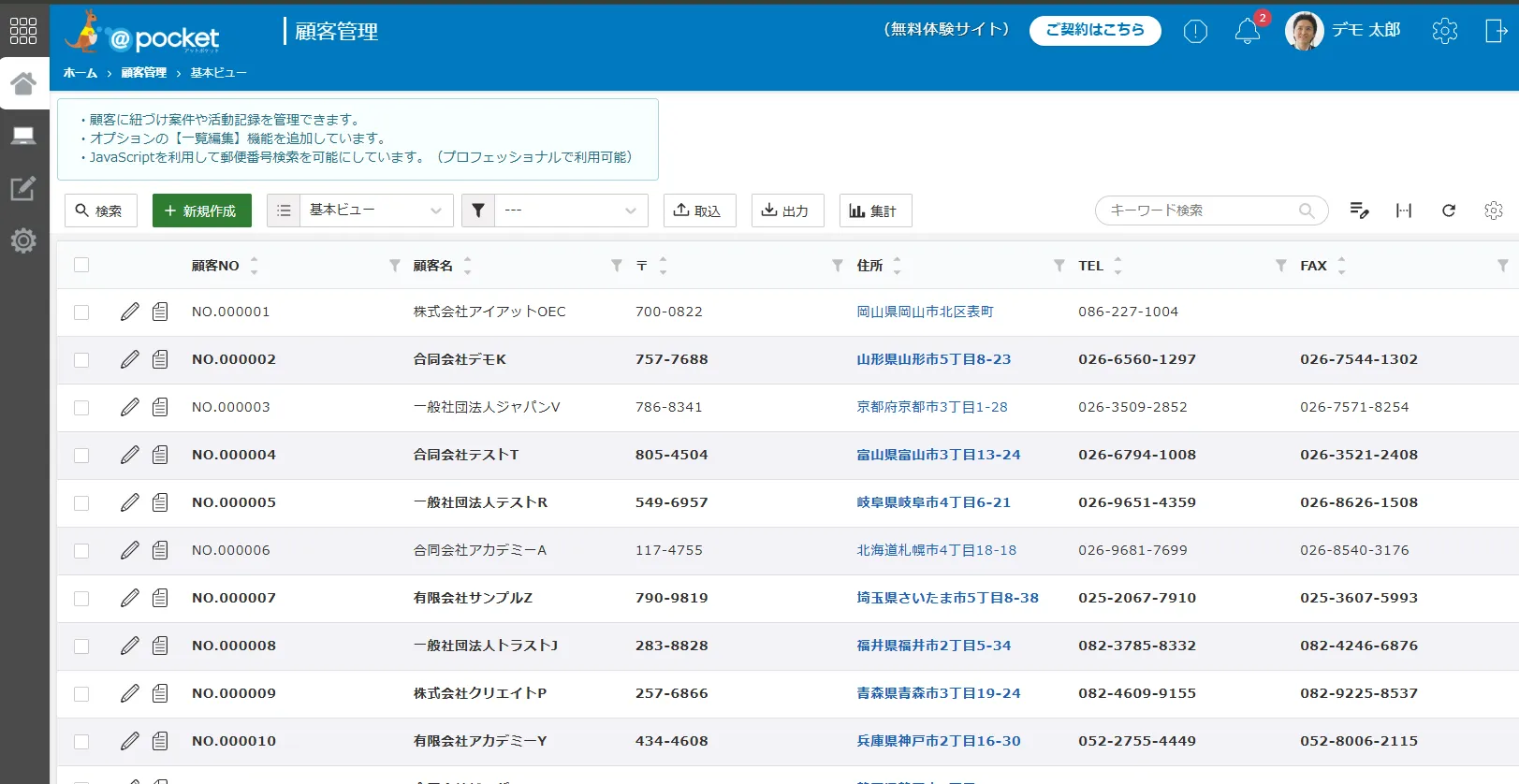Open the 基本ビュー view dropdown

(376, 211)
